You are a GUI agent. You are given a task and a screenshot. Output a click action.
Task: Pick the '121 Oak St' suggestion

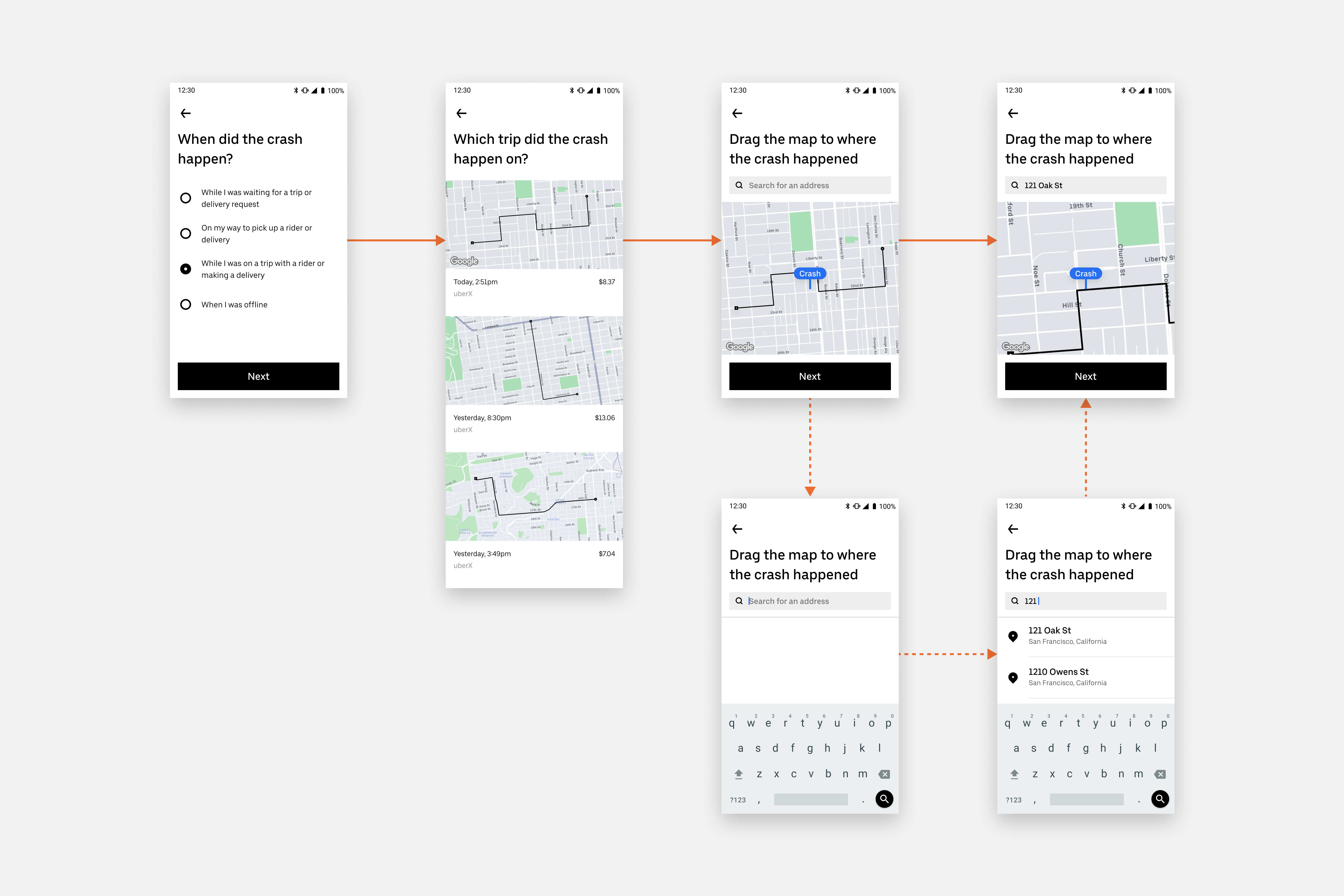1086,636
